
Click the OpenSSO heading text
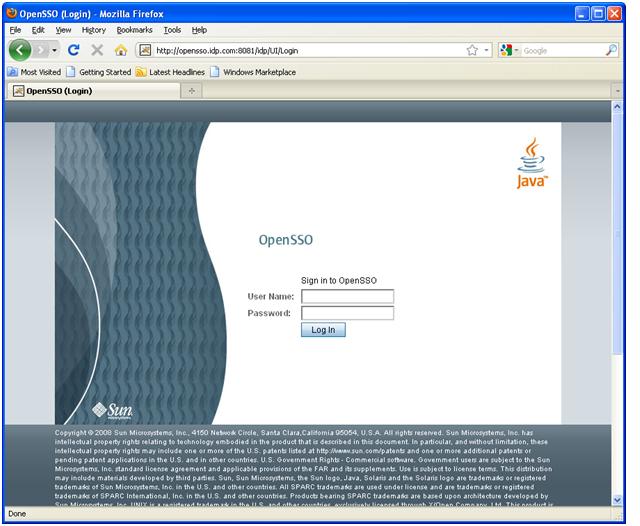pos(286,240)
